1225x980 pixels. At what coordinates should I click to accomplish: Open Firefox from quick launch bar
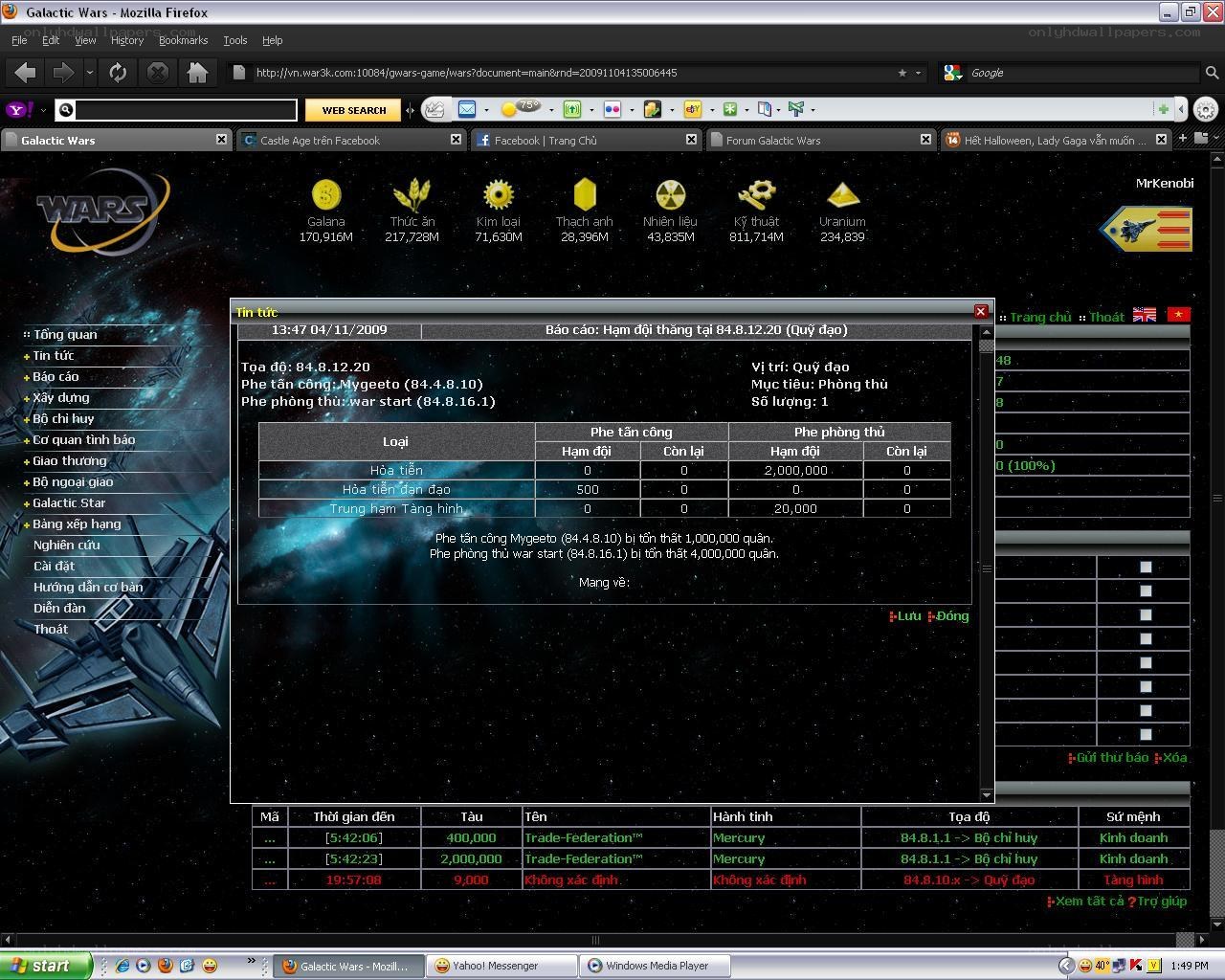[166, 966]
